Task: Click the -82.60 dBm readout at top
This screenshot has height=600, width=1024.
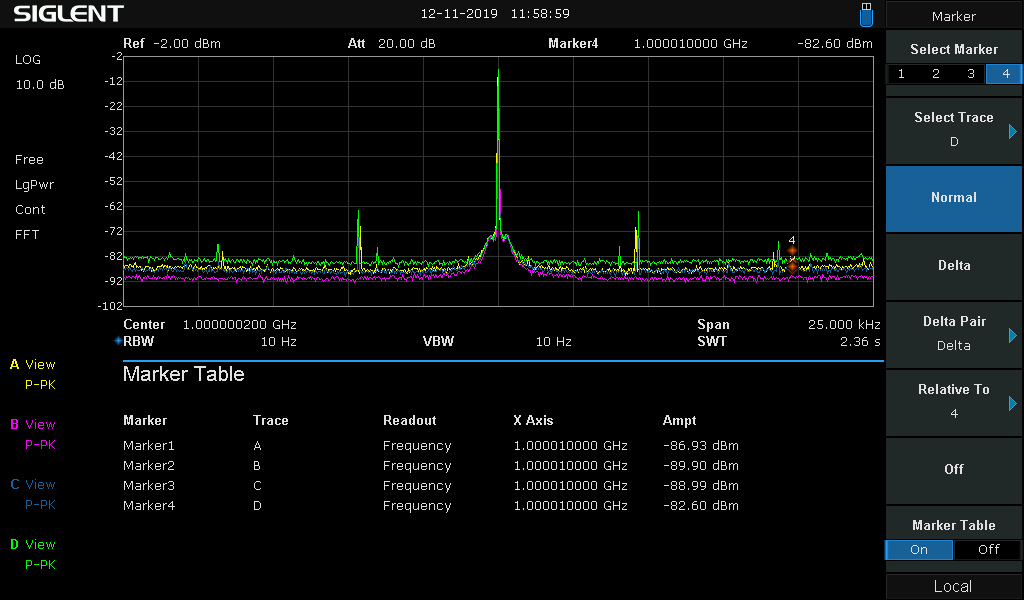Action: pos(835,44)
